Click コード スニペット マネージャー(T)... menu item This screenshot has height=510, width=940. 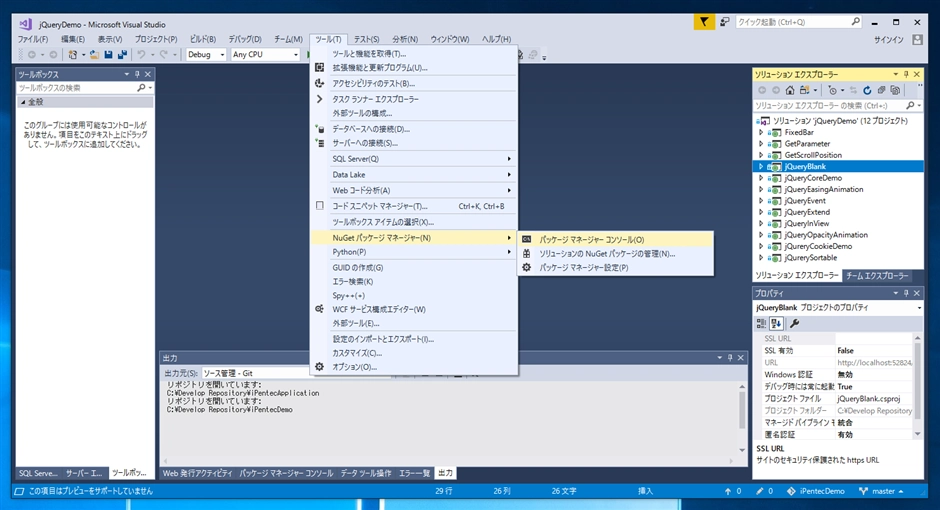pos(414,206)
